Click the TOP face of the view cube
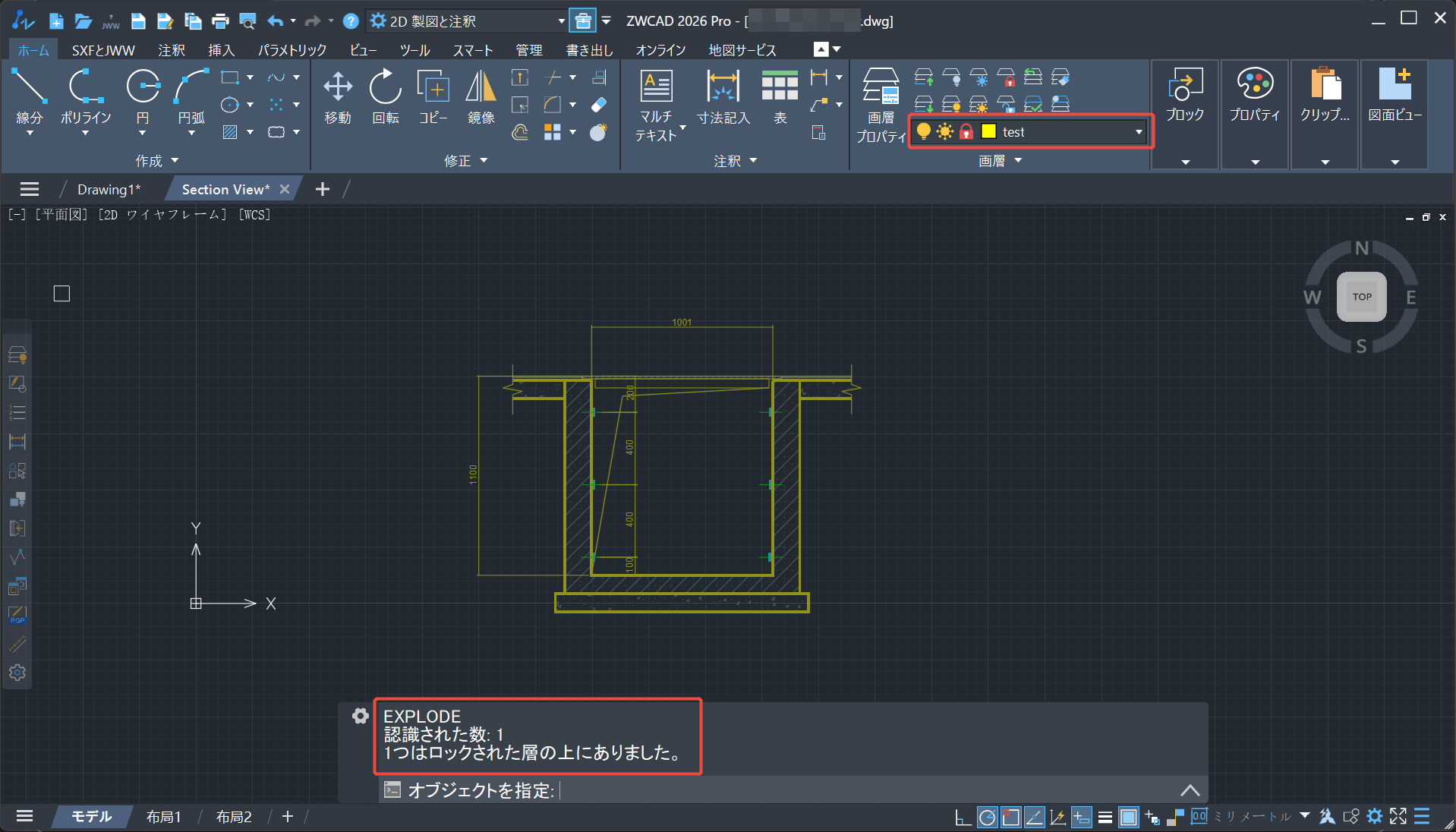 [1361, 297]
